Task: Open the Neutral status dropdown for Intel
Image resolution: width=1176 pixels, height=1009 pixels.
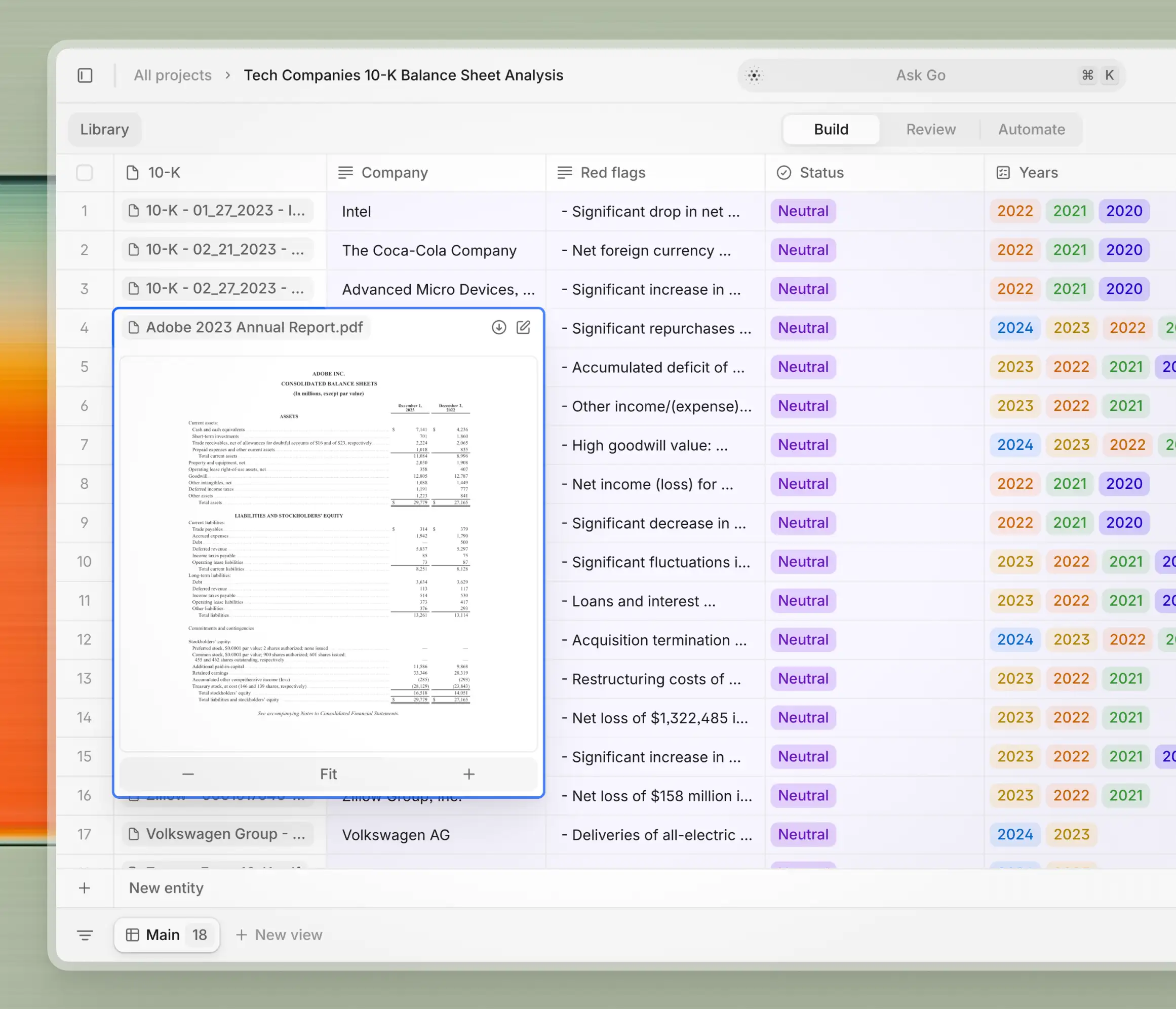Action: (803, 211)
